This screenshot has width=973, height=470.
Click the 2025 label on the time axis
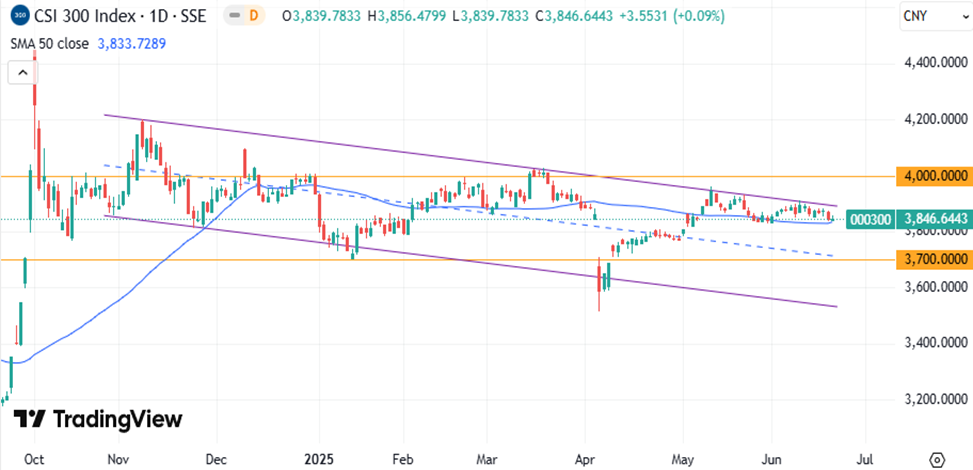pyautogui.click(x=318, y=458)
